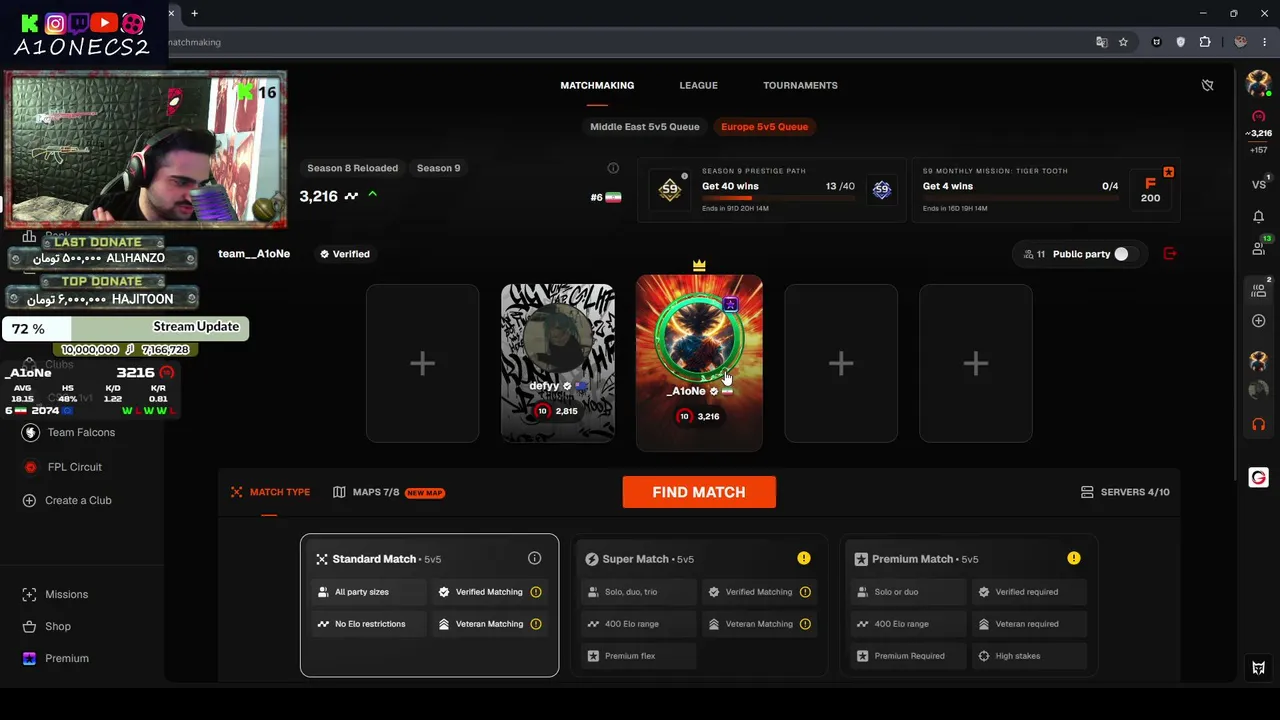Open the party members icon with badge 2
Image resolution: width=1280 pixels, height=720 pixels.
[1259, 289]
